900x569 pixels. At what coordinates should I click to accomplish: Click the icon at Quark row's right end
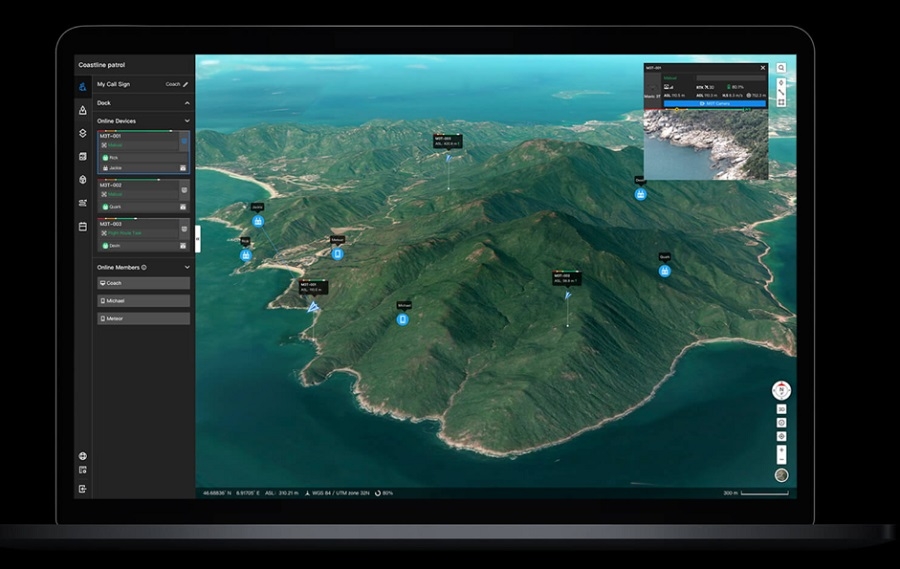tap(183, 207)
